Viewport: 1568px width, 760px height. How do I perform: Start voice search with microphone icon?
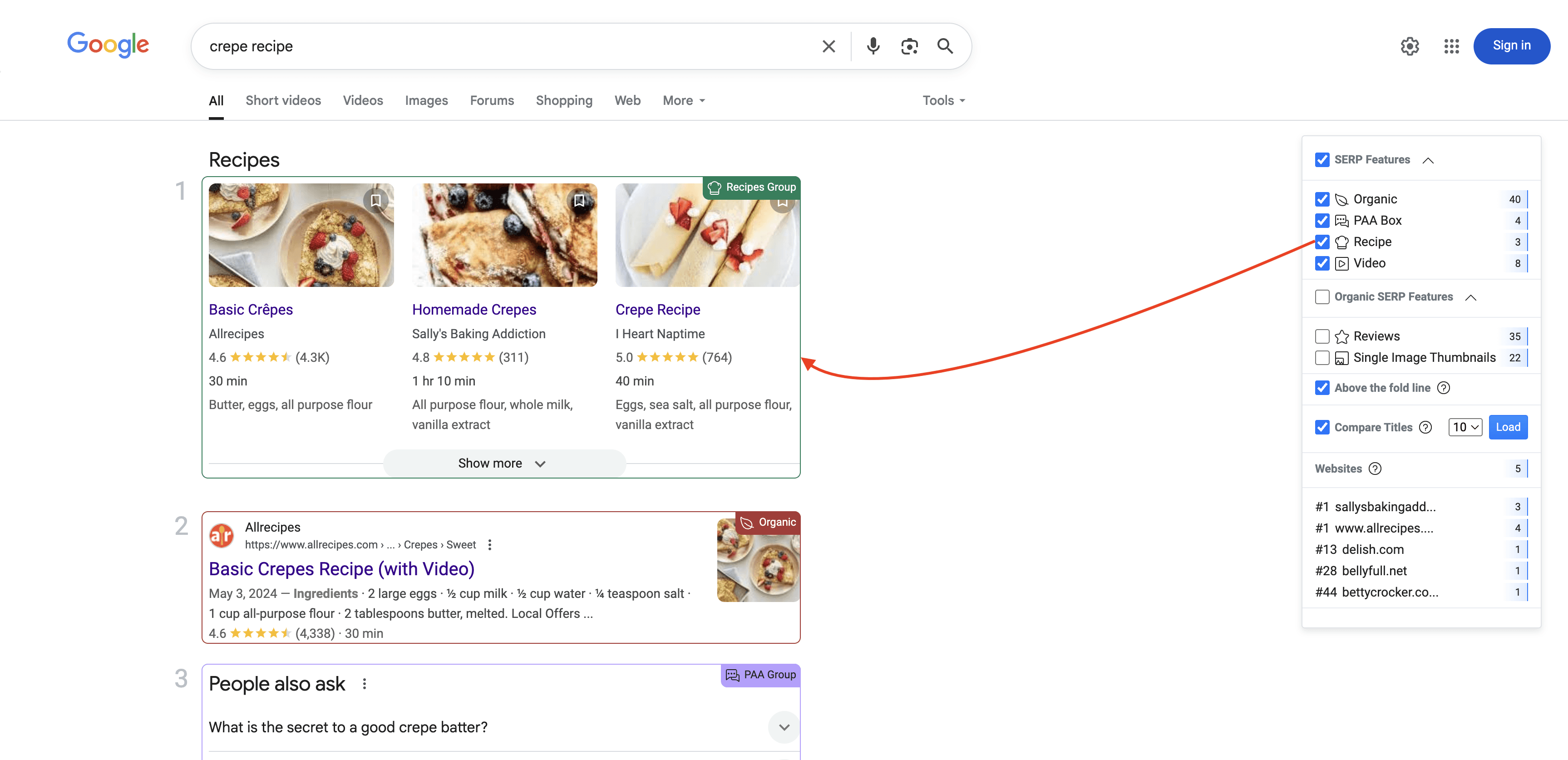[873, 46]
